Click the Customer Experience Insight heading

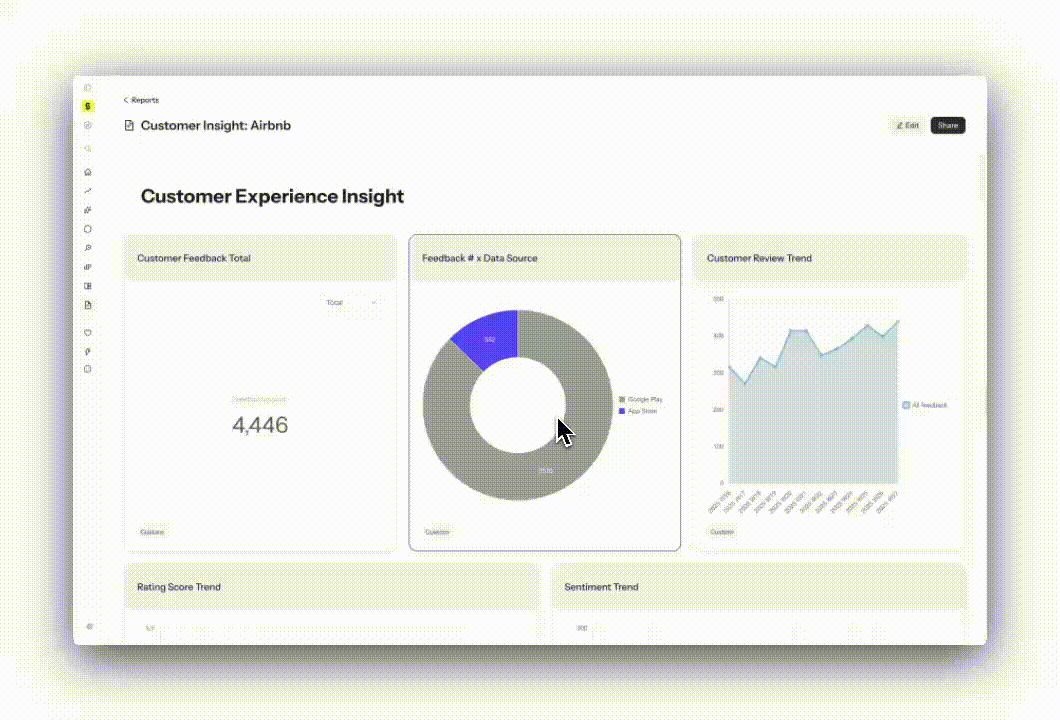272,196
